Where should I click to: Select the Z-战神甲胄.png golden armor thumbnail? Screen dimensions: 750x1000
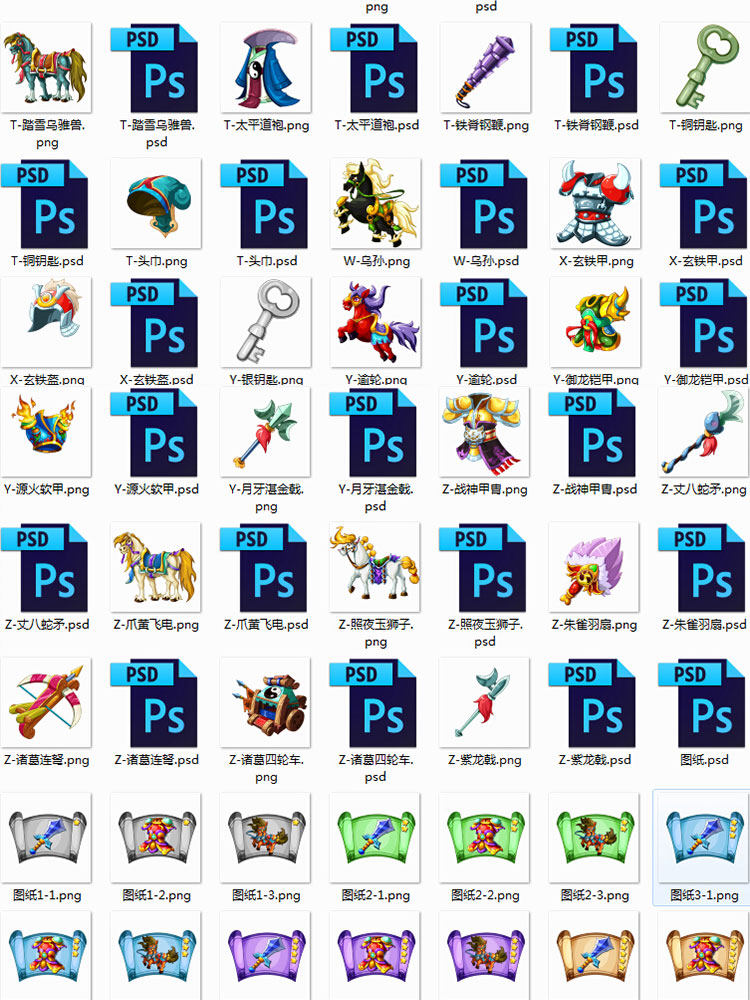coord(485,432)
